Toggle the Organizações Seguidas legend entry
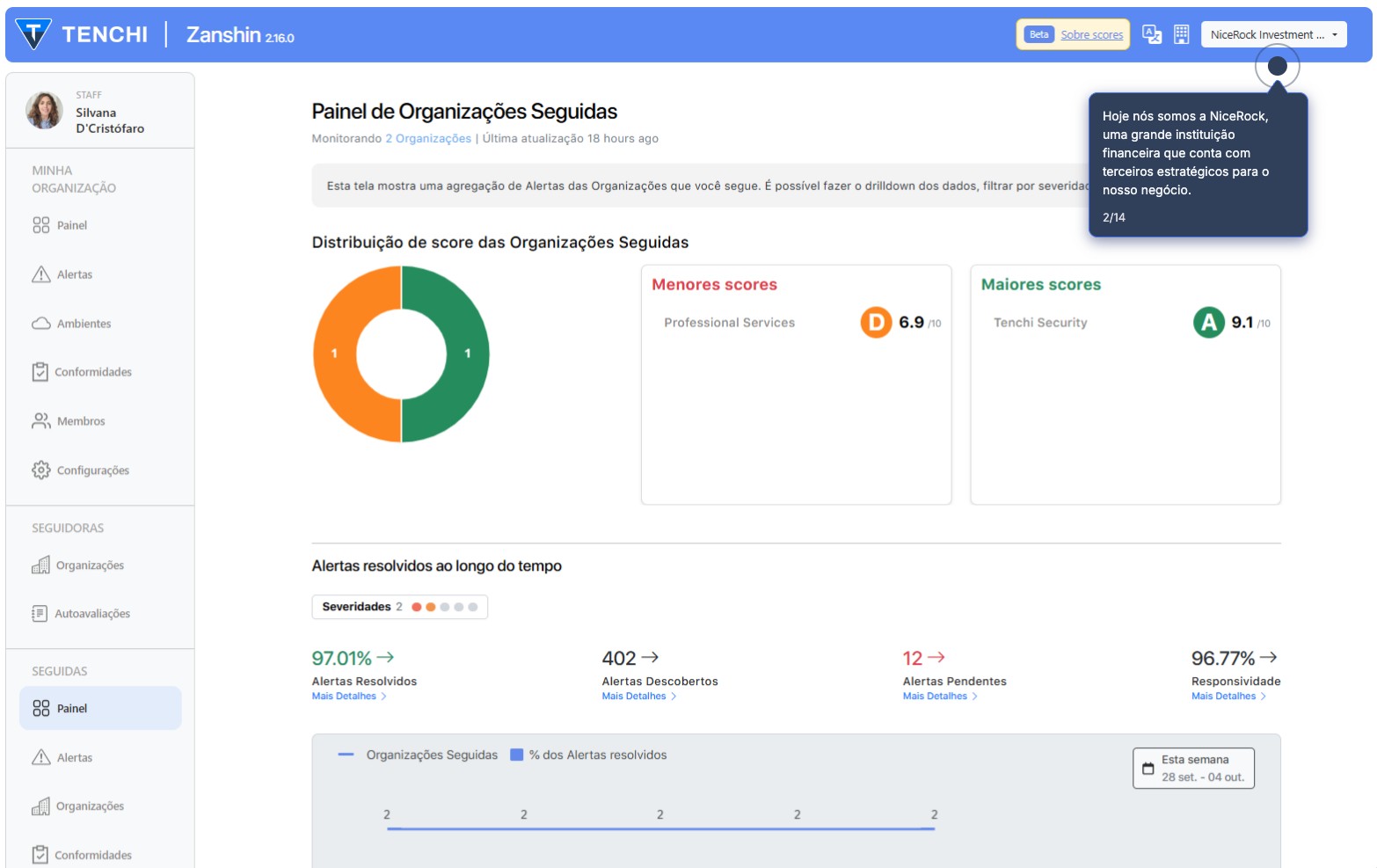Image resolution: width=1377 pixels, height=868 pixels. (x=419, y=755)
